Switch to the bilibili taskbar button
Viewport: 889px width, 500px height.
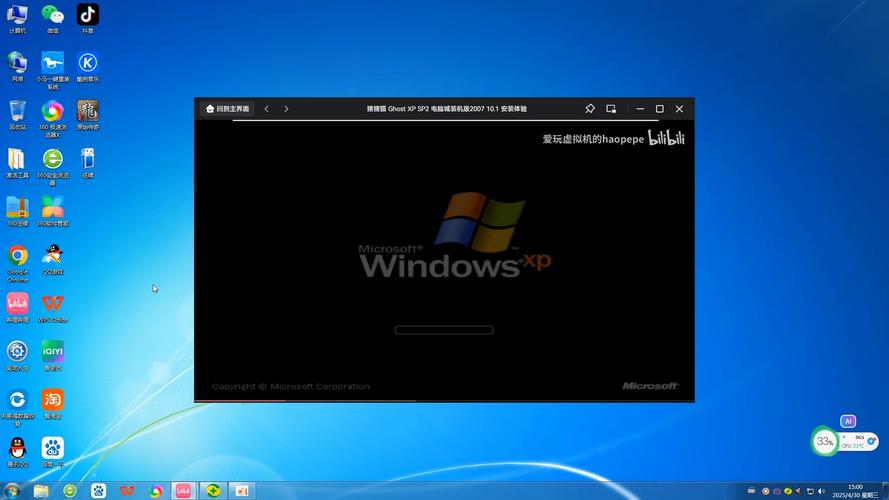[184, 491]
